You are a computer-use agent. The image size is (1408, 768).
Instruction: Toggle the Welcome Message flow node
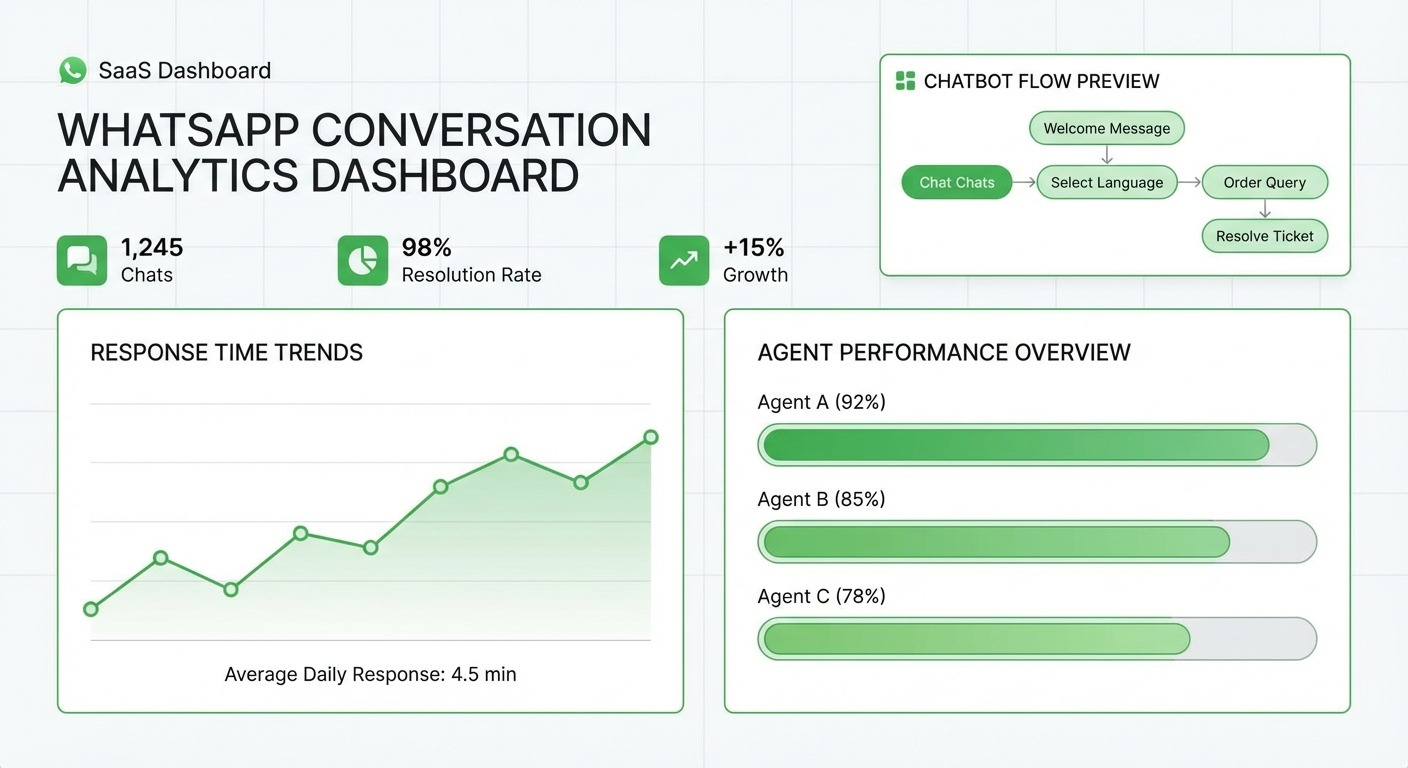(x=1106, y=128)
